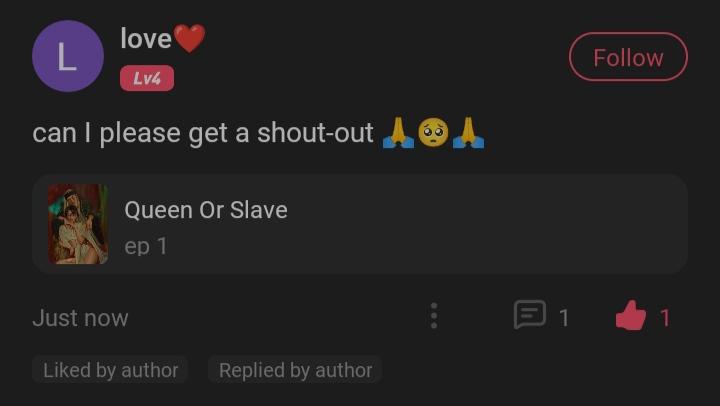Image resolution: width=720 pixels, height=406 pixels.
Task: Click the Replied by author tag
Action: 295,370
